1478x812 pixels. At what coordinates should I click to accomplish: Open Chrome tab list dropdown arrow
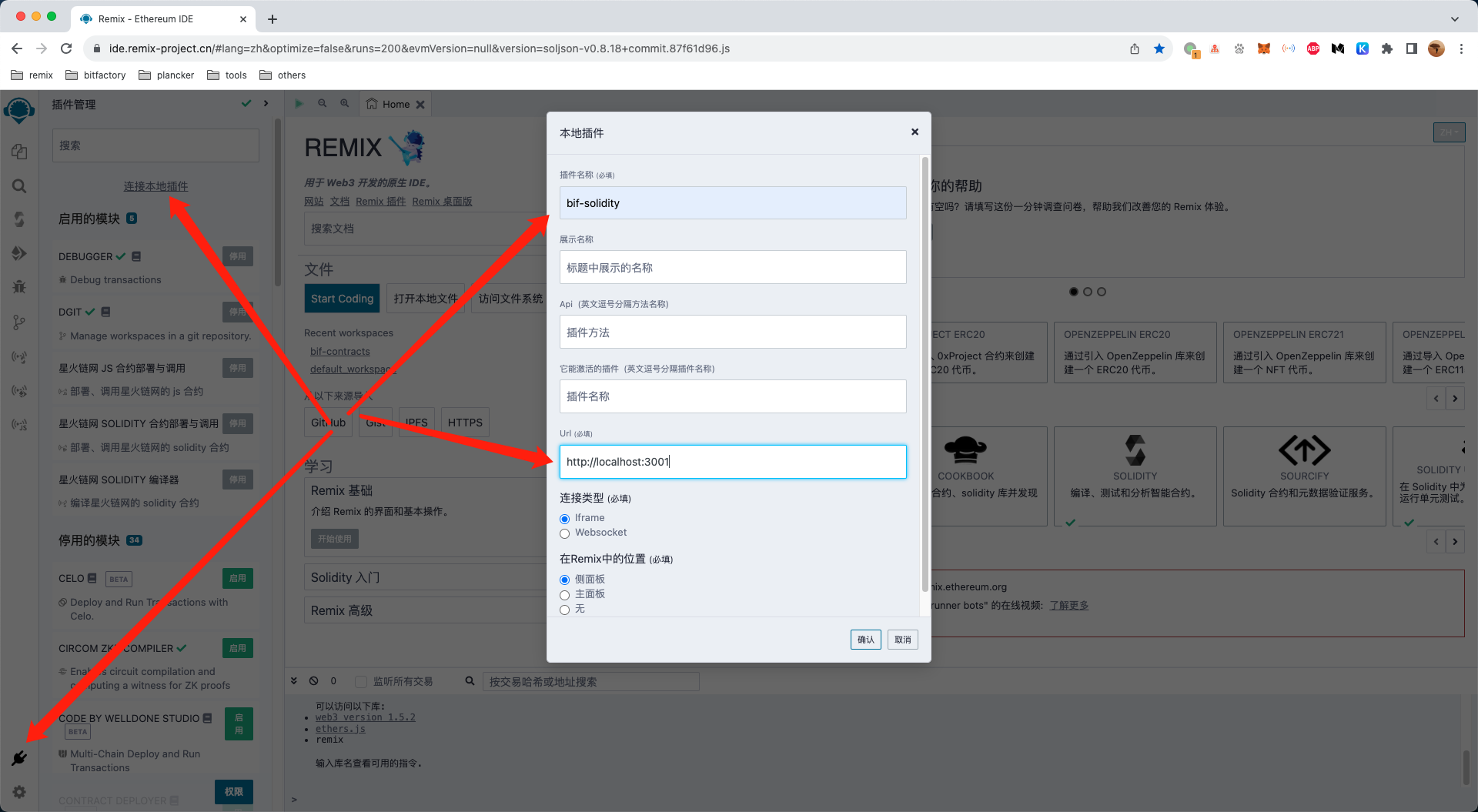coord(1454,19)
